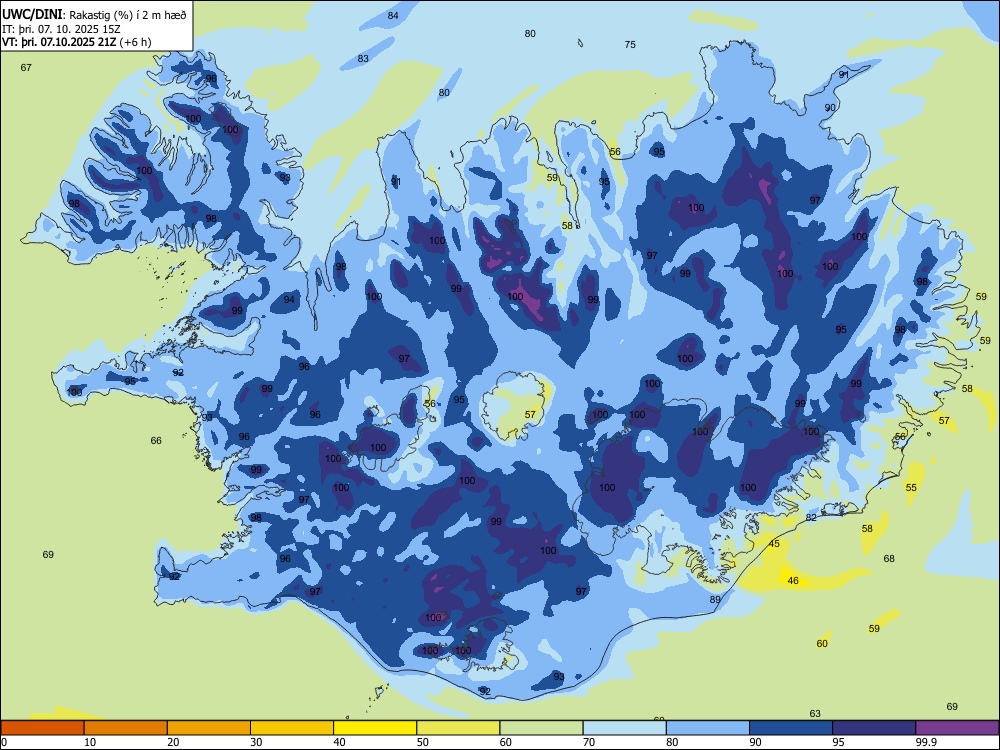
Task: Click the legend tick label 40
Action: [339, 742]
